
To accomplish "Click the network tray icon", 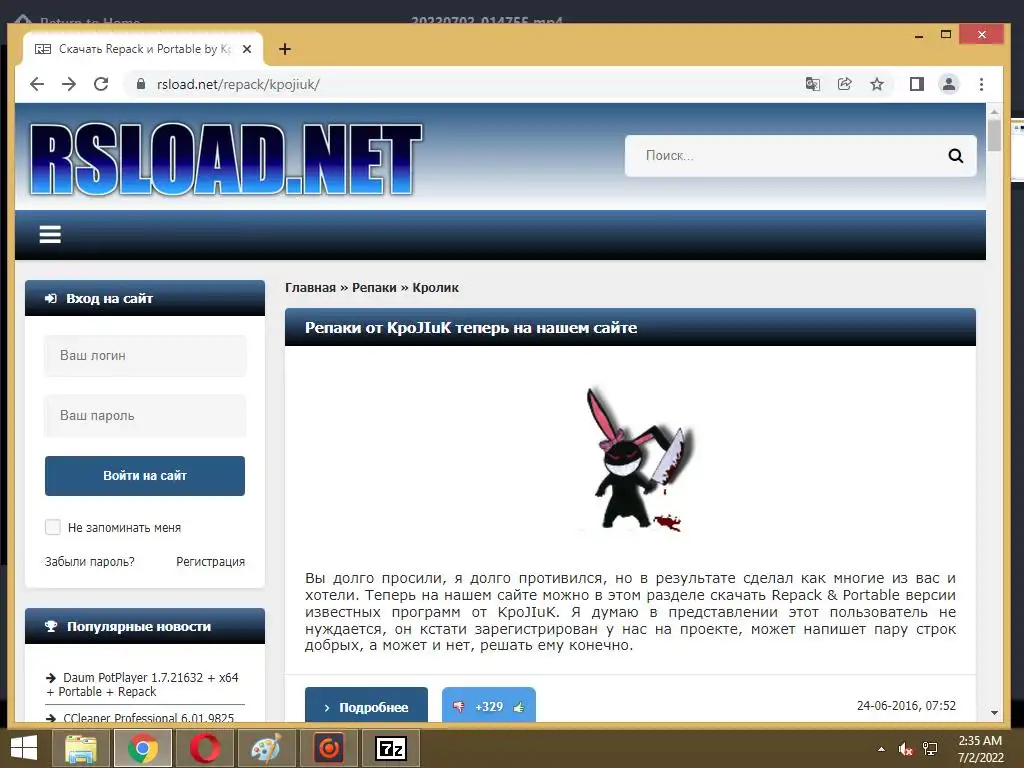I will 930,749.
